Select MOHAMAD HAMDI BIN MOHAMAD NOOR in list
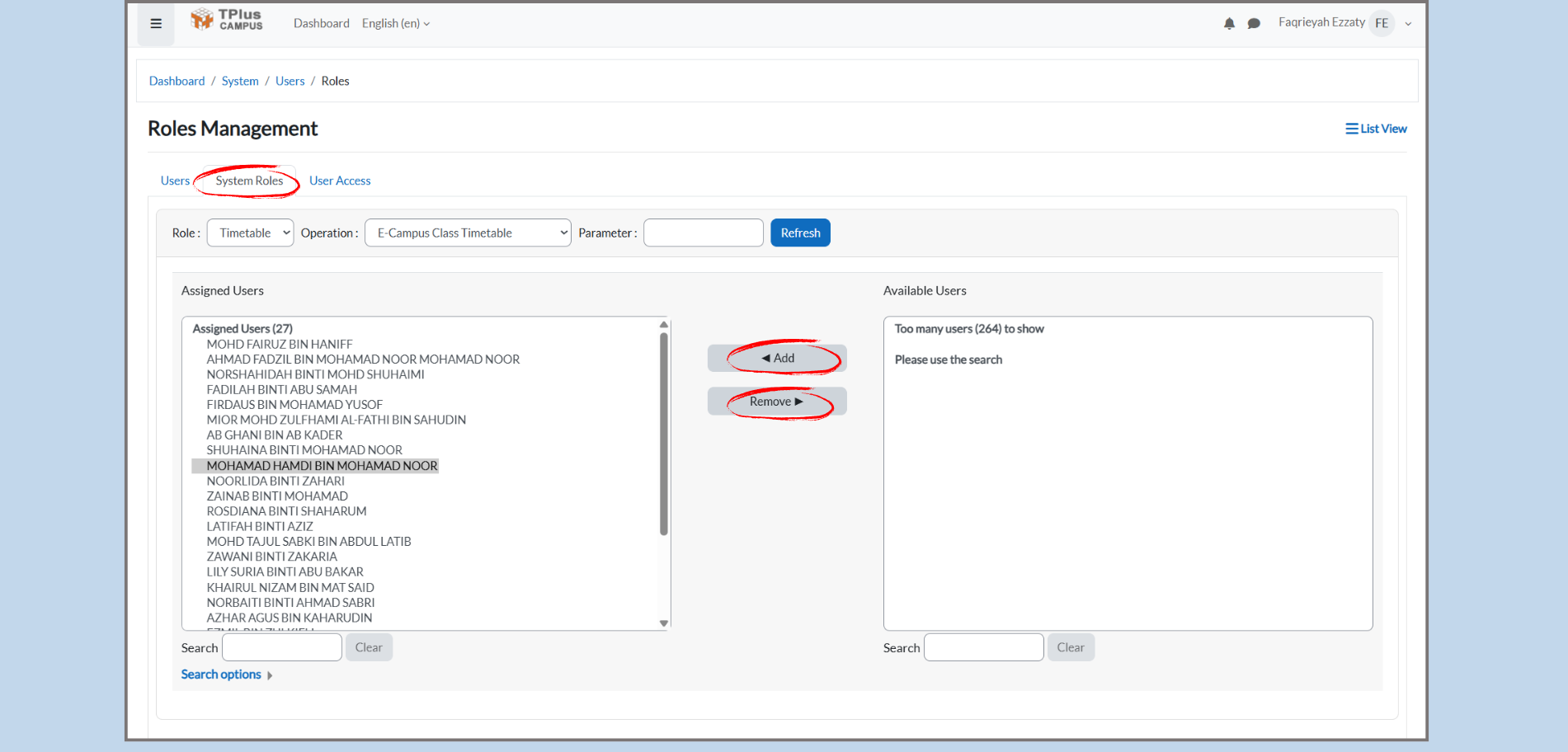Viewport: 1568px width, 752px height. point(322,466)
